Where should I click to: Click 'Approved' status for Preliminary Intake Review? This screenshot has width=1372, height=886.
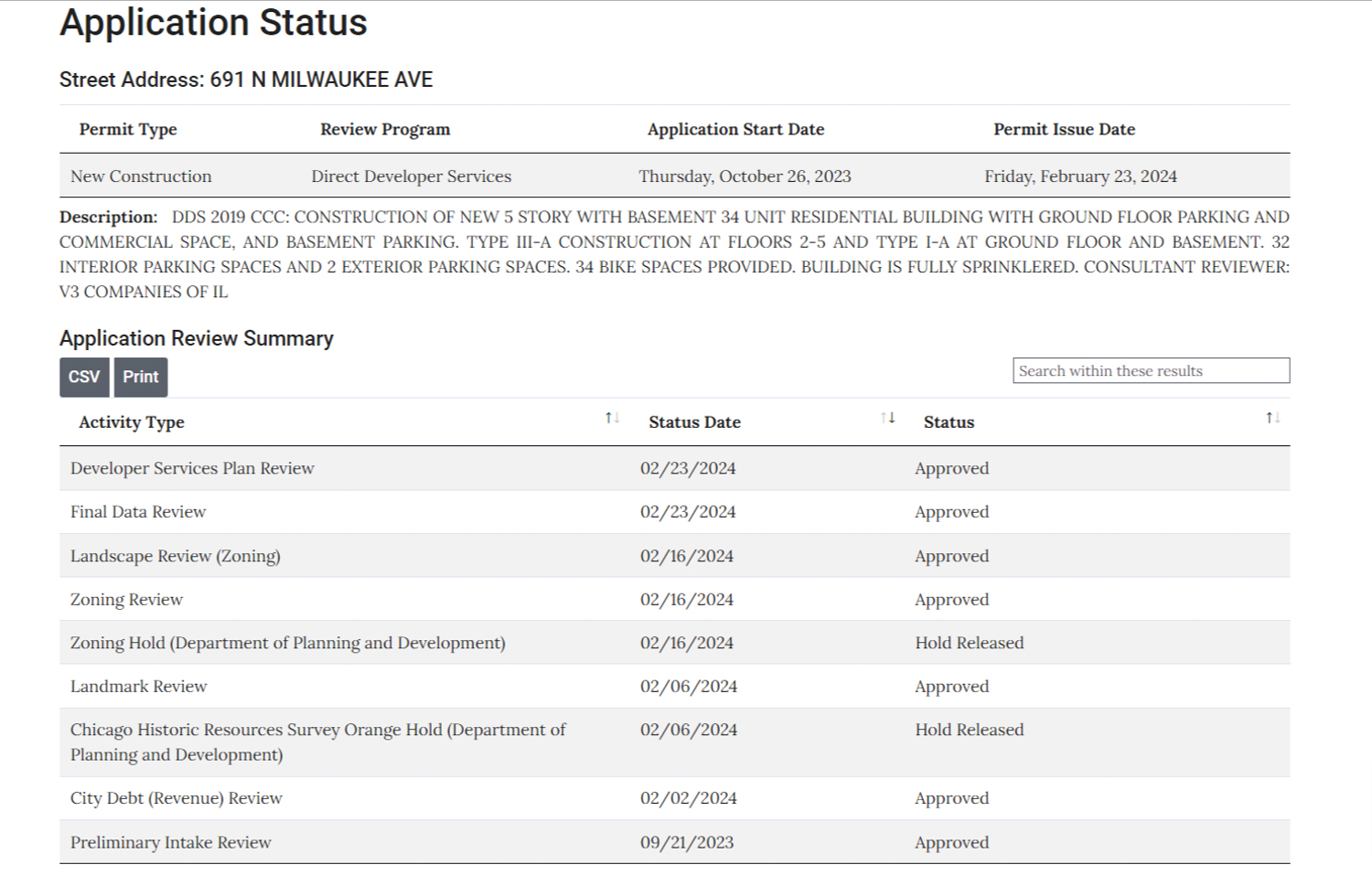(952, 842)
